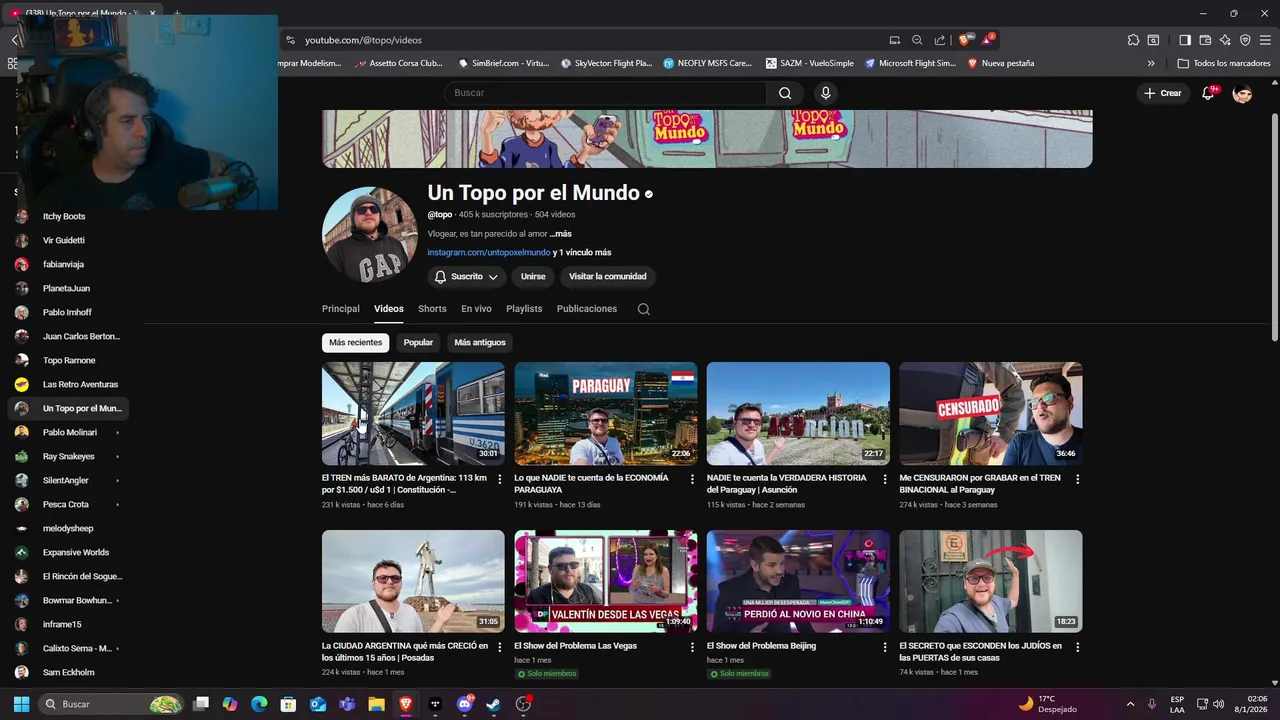Expand channel description with ...más

560,234
